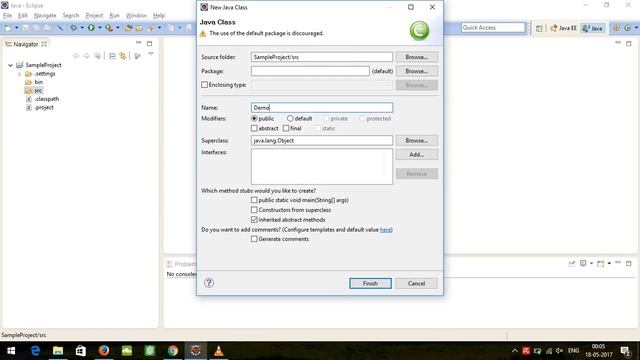This screenshot has height=360, width=640.
Task: Open the External Tools dropdown arrow
Action: click(x=118, y=28)
